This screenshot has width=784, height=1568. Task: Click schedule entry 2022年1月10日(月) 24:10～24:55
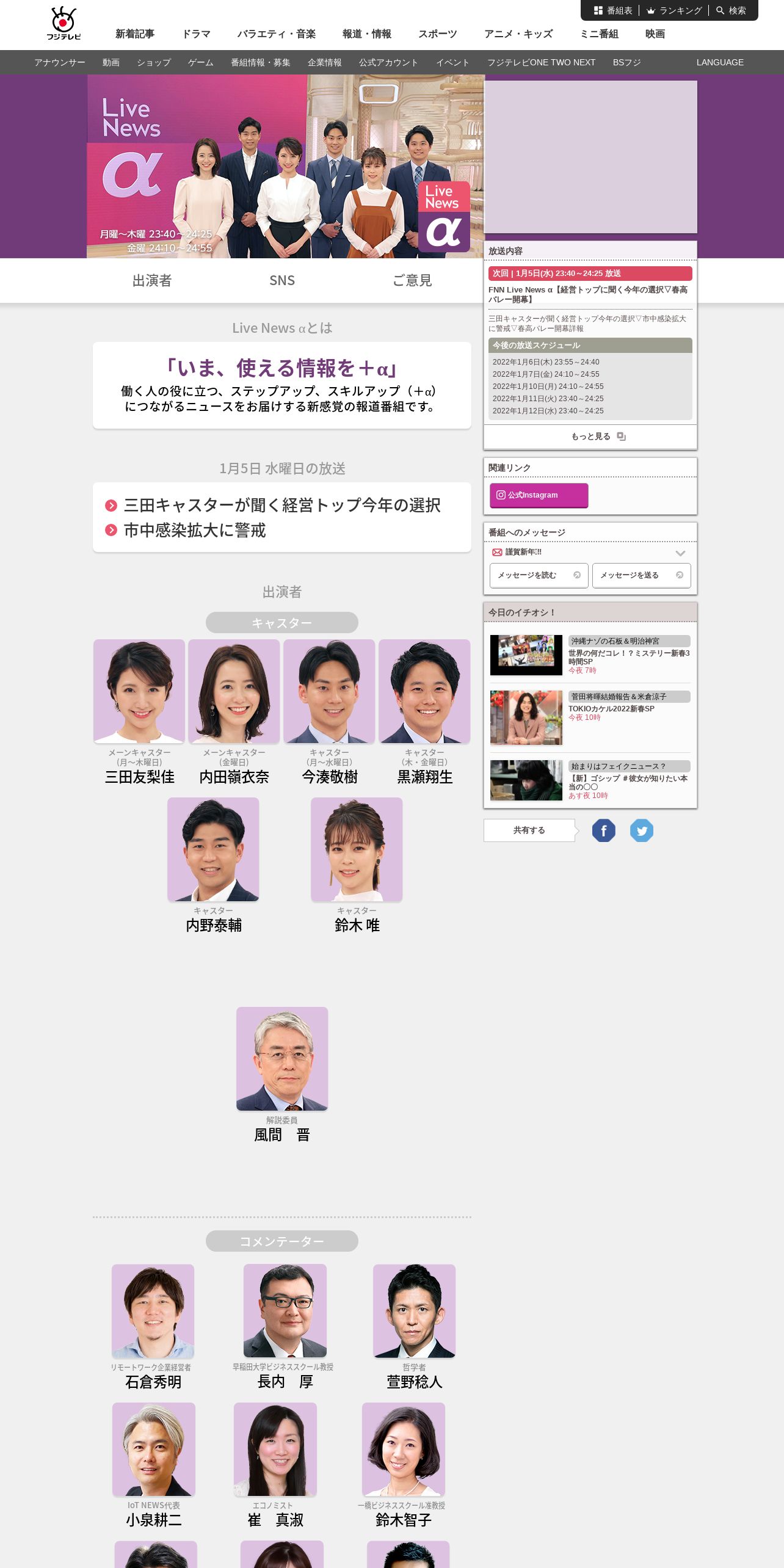click(548, 387)
